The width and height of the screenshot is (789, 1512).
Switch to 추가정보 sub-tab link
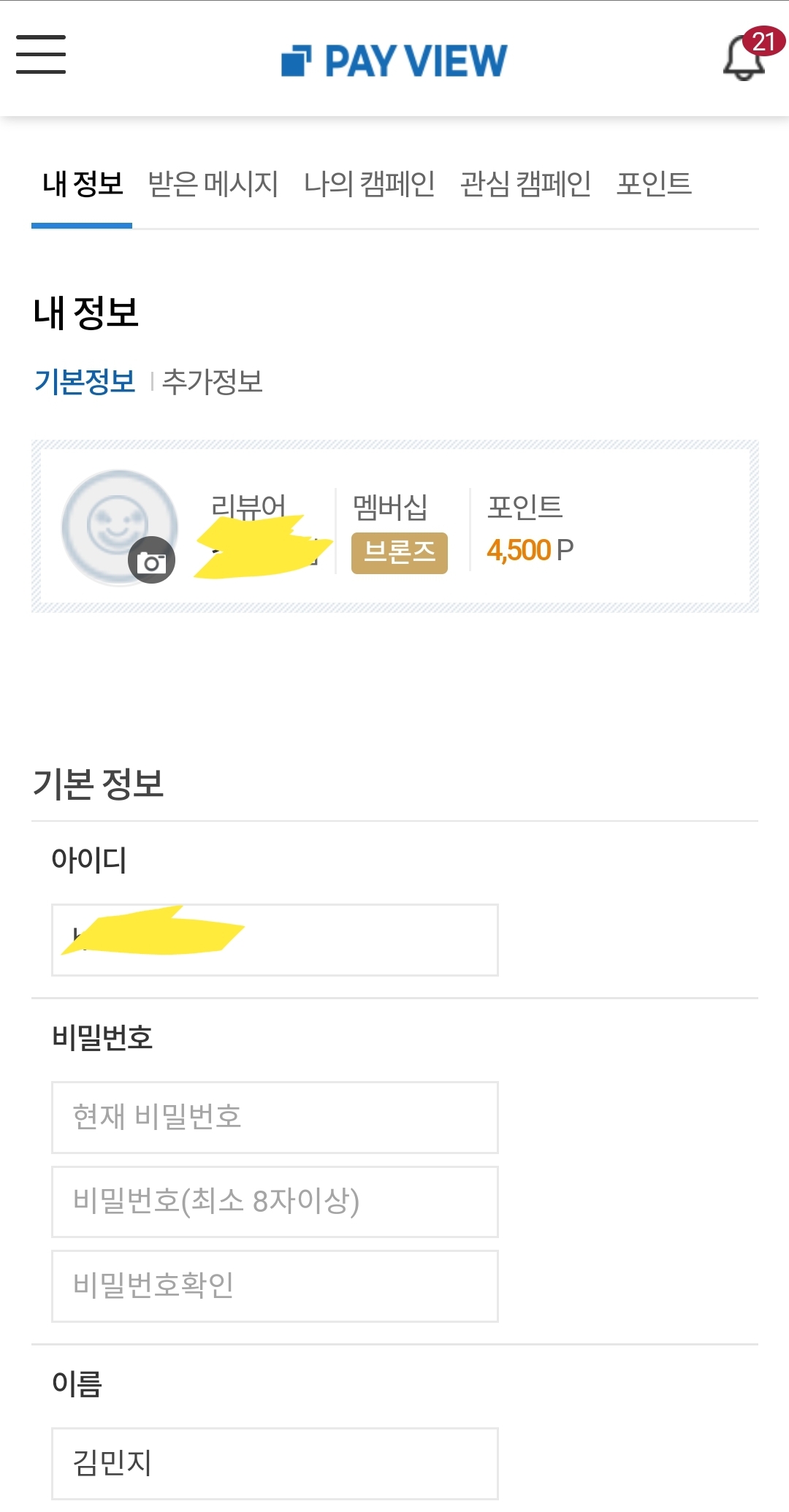coord(213,382)
